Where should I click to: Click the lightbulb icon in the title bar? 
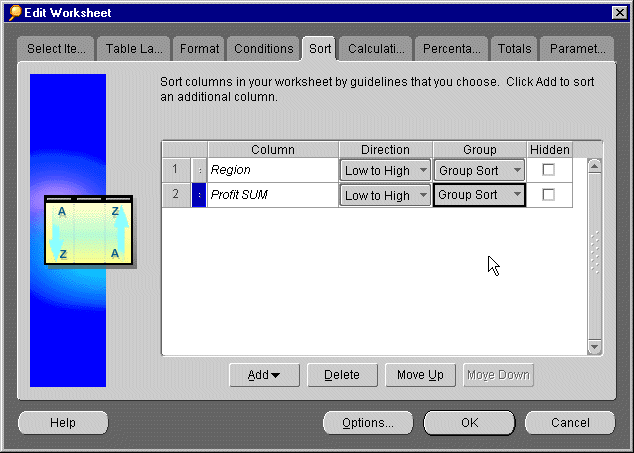[14, 12]
